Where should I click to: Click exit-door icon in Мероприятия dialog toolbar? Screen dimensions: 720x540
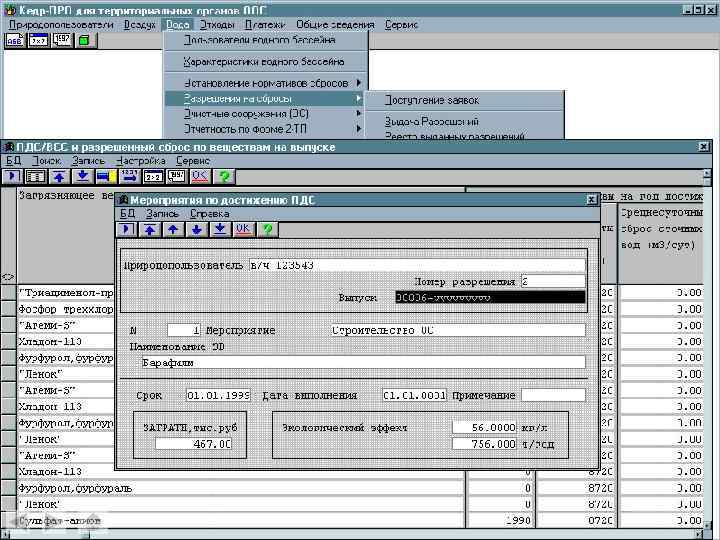[x=126, y=230]
